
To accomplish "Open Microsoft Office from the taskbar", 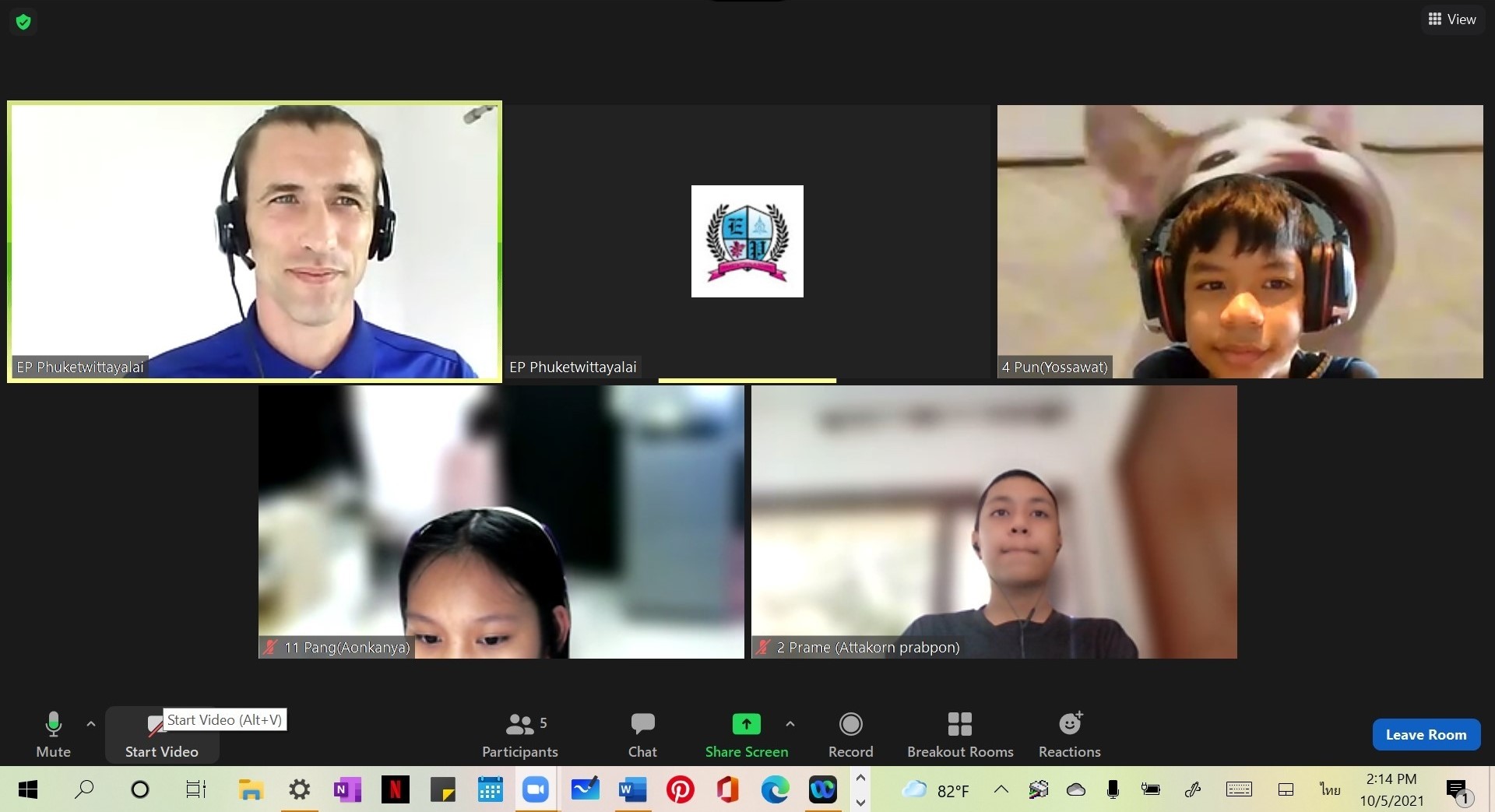I will coord(727,790).
